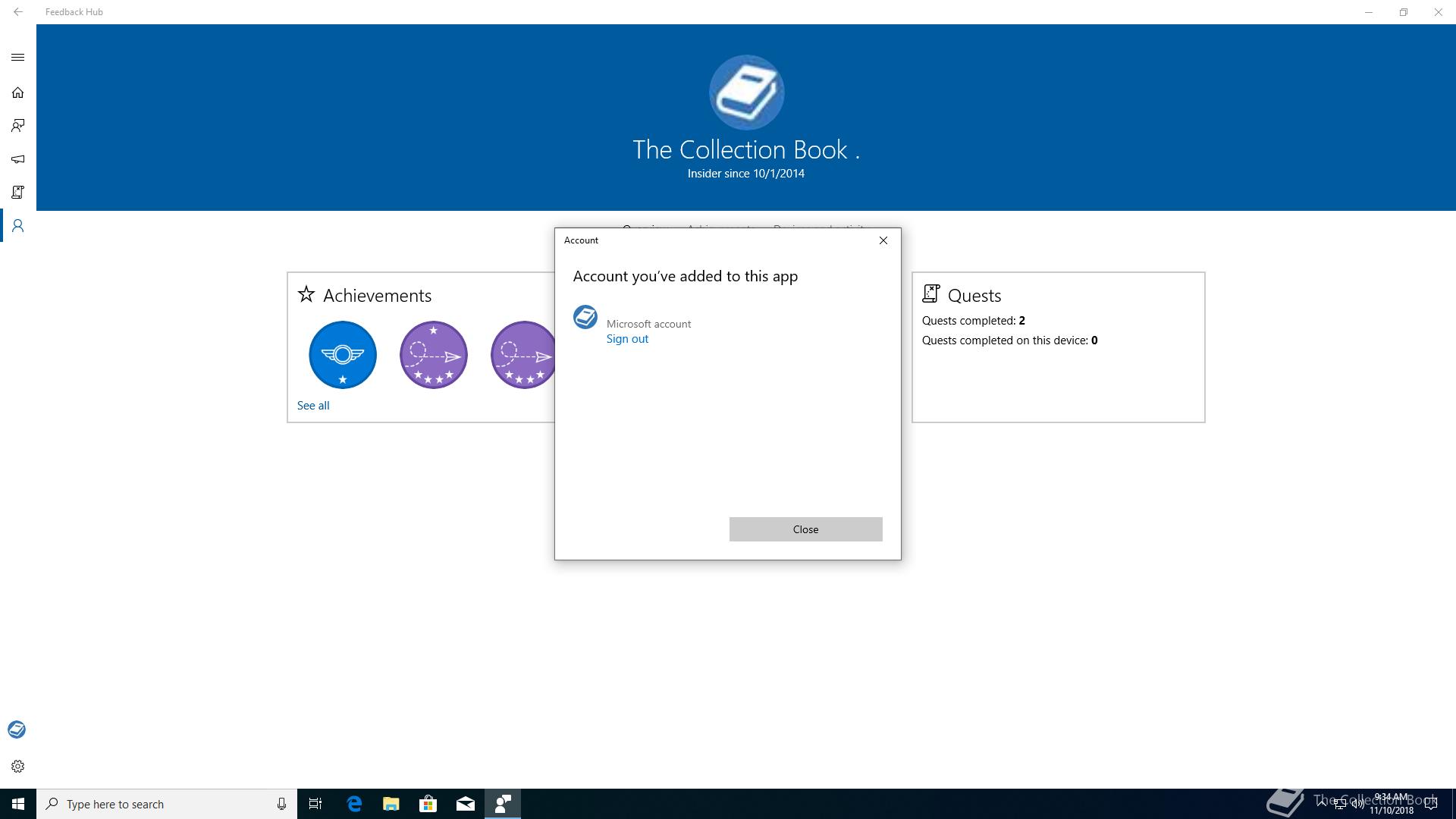Select the blue winged pilot achievement badge
1456x819 pixels.
click(x=343, y=355)
